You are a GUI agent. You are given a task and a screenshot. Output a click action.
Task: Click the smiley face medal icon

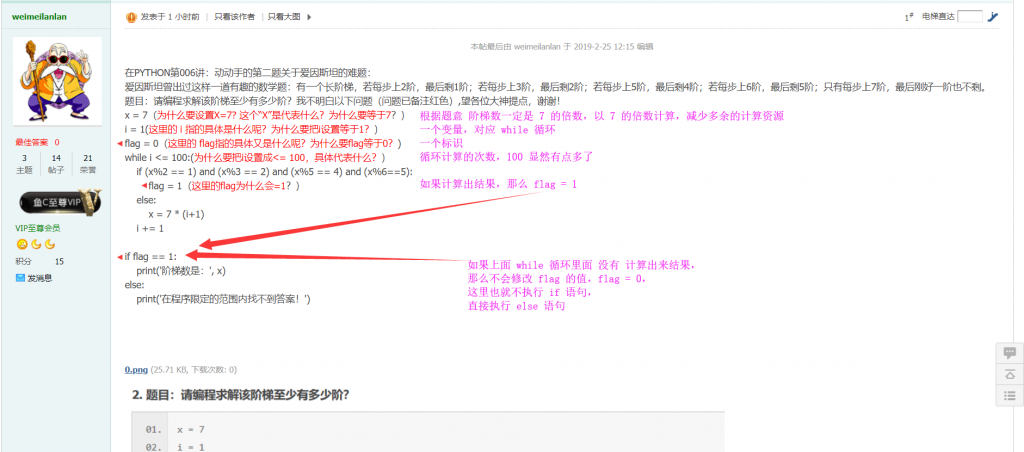click(x=22, y=244)
